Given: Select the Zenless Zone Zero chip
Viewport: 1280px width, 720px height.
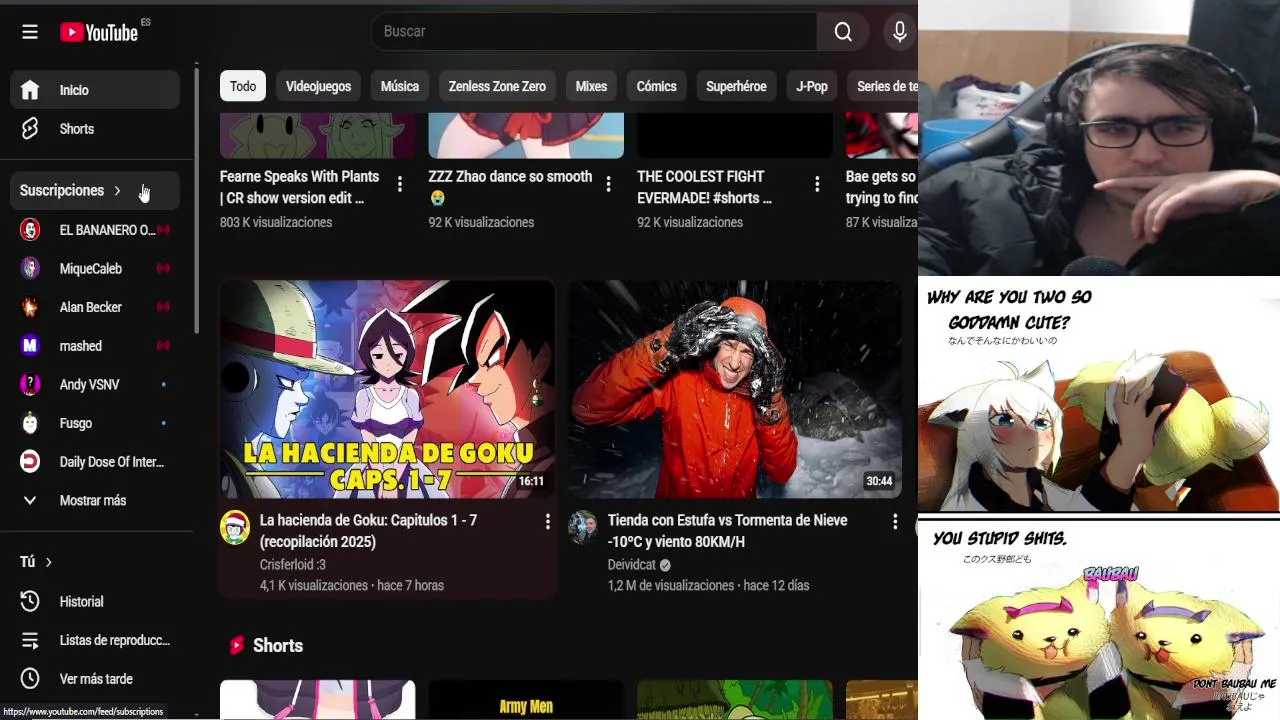Looking at the screenshot, I should click(x=497, y=86).
